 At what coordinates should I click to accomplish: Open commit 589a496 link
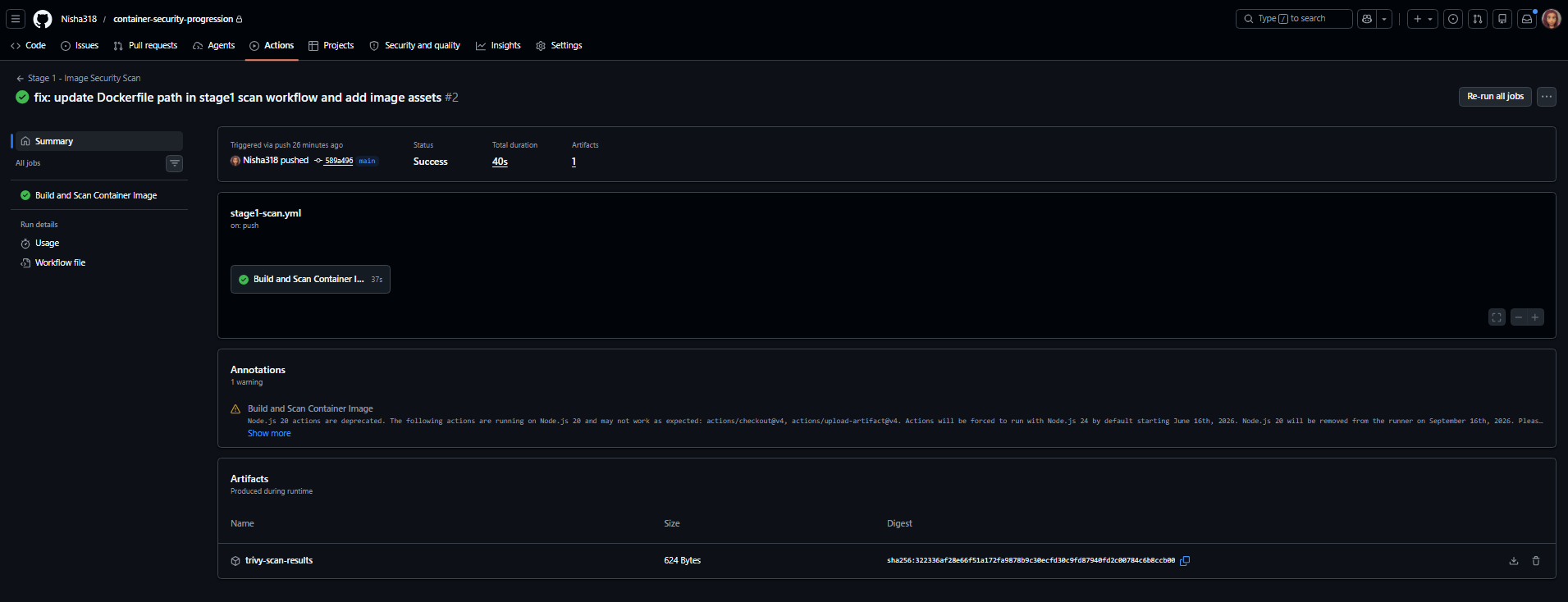[339, 161]
